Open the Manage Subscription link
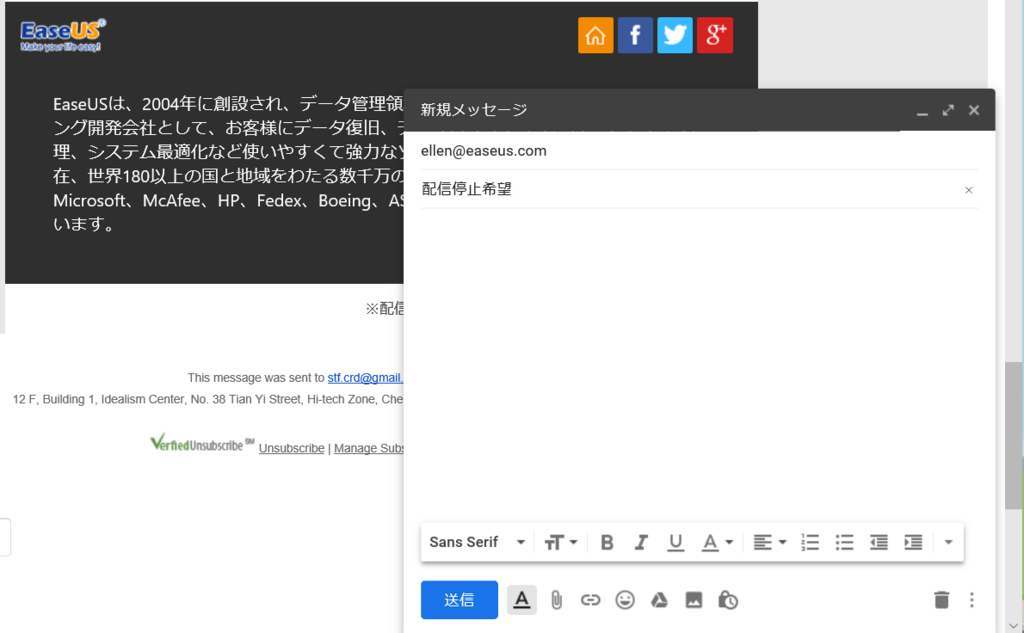This screenshot has width=1024, height=633. tap(369, 448)
